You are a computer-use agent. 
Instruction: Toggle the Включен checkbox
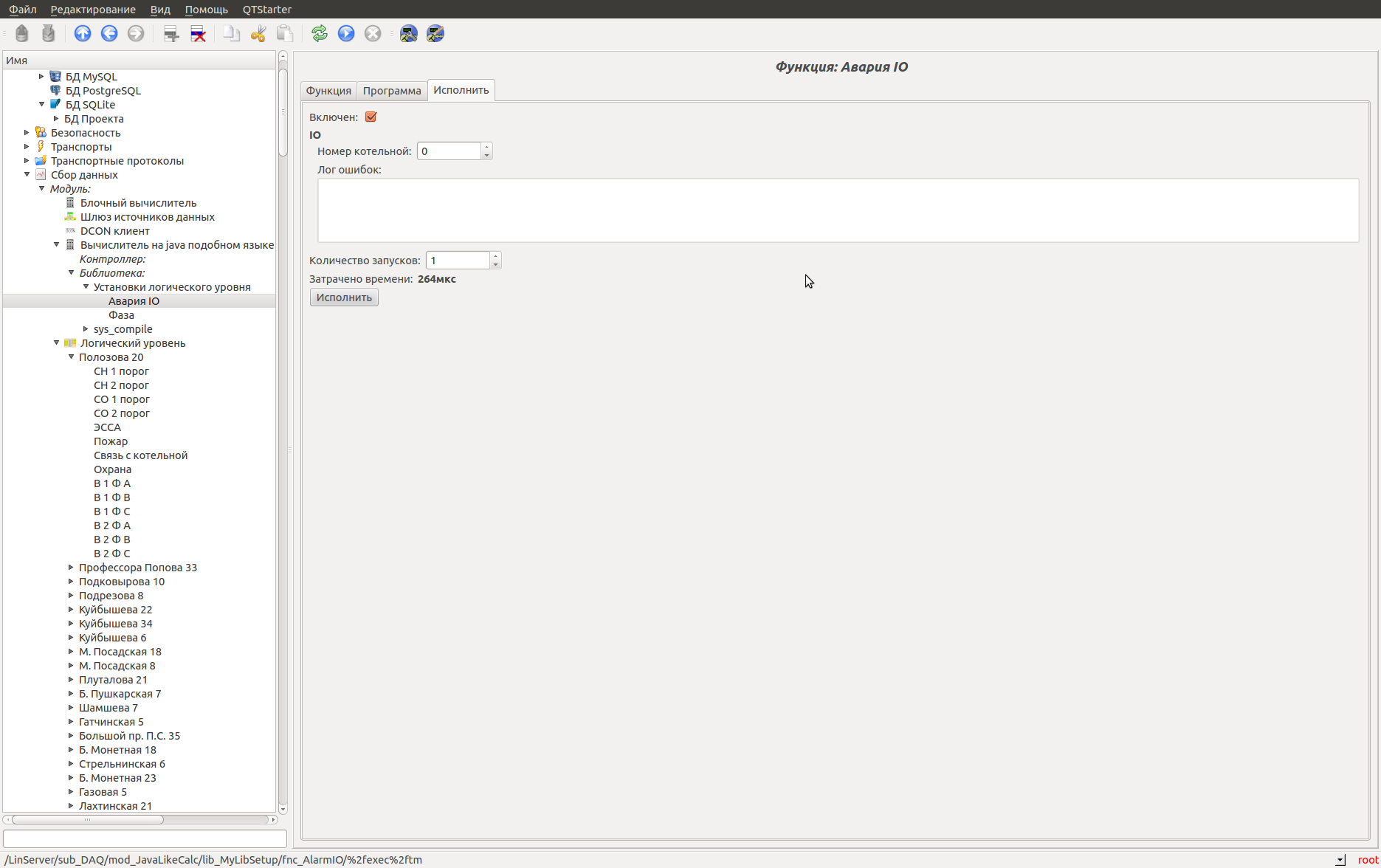pyautogui.click(x=371, y=117)
